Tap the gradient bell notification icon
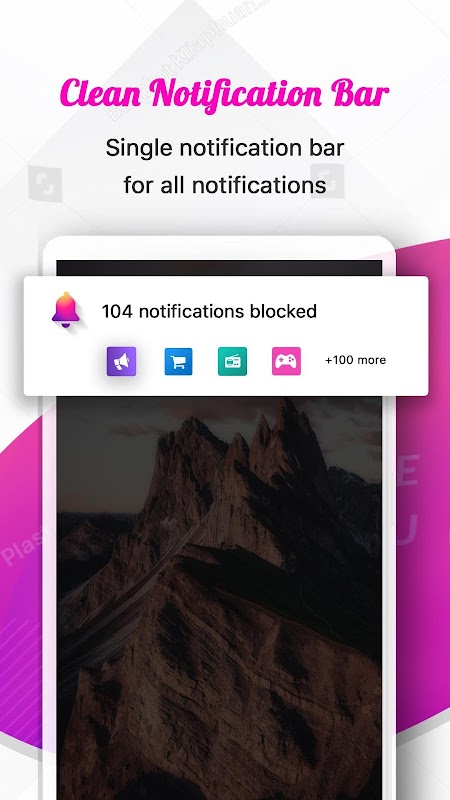 coord(66,310)
